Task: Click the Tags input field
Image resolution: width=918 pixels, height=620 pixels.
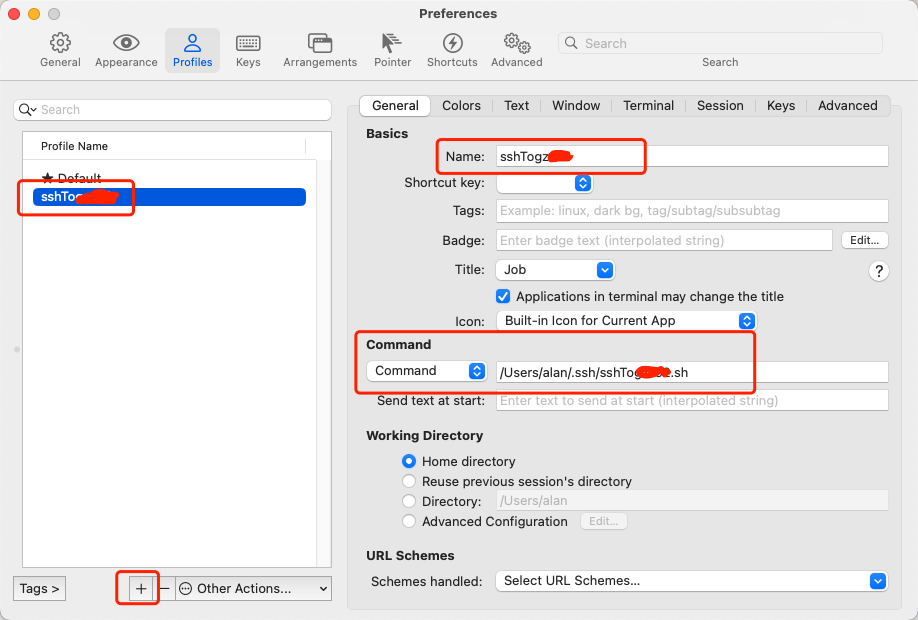Action: 691,211
